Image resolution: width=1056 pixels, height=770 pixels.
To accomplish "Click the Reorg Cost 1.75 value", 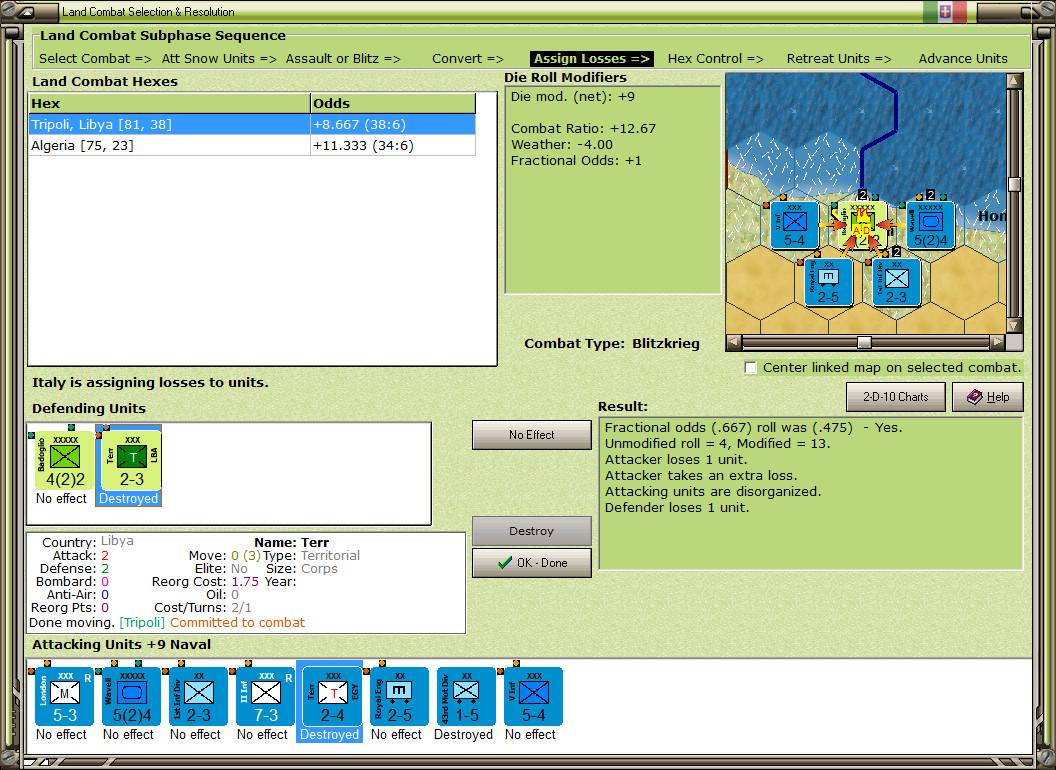I will 245,581.
